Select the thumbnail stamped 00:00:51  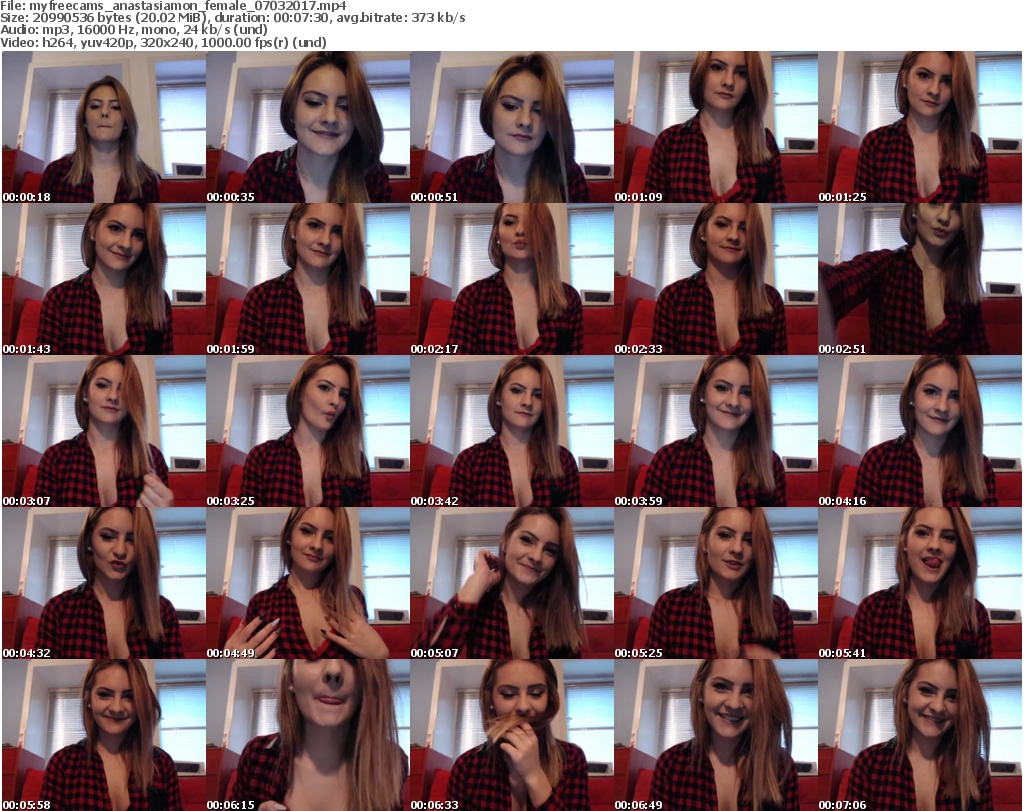click(512, 127)
